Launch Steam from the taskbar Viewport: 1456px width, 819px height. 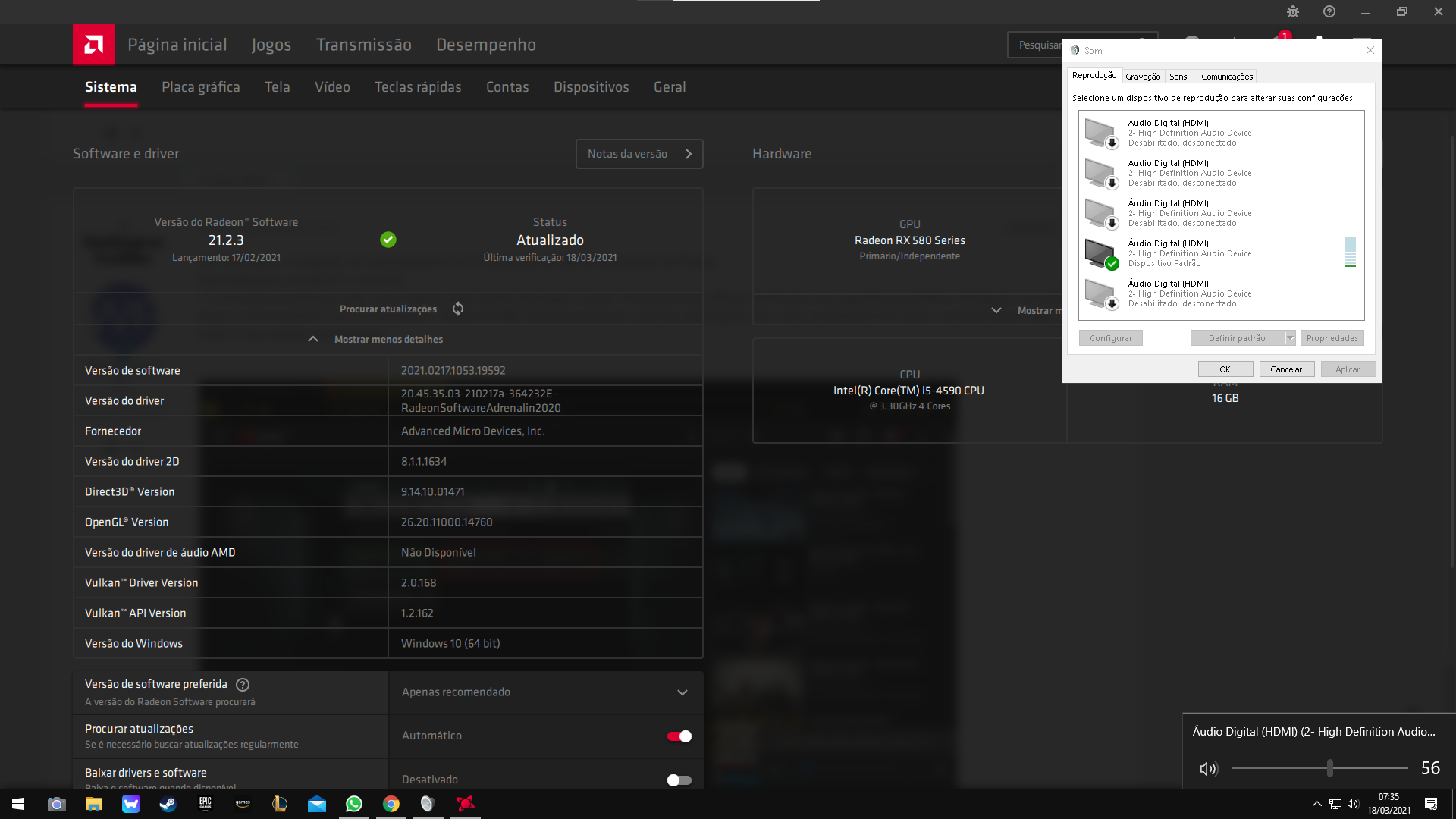coord(168,804)
